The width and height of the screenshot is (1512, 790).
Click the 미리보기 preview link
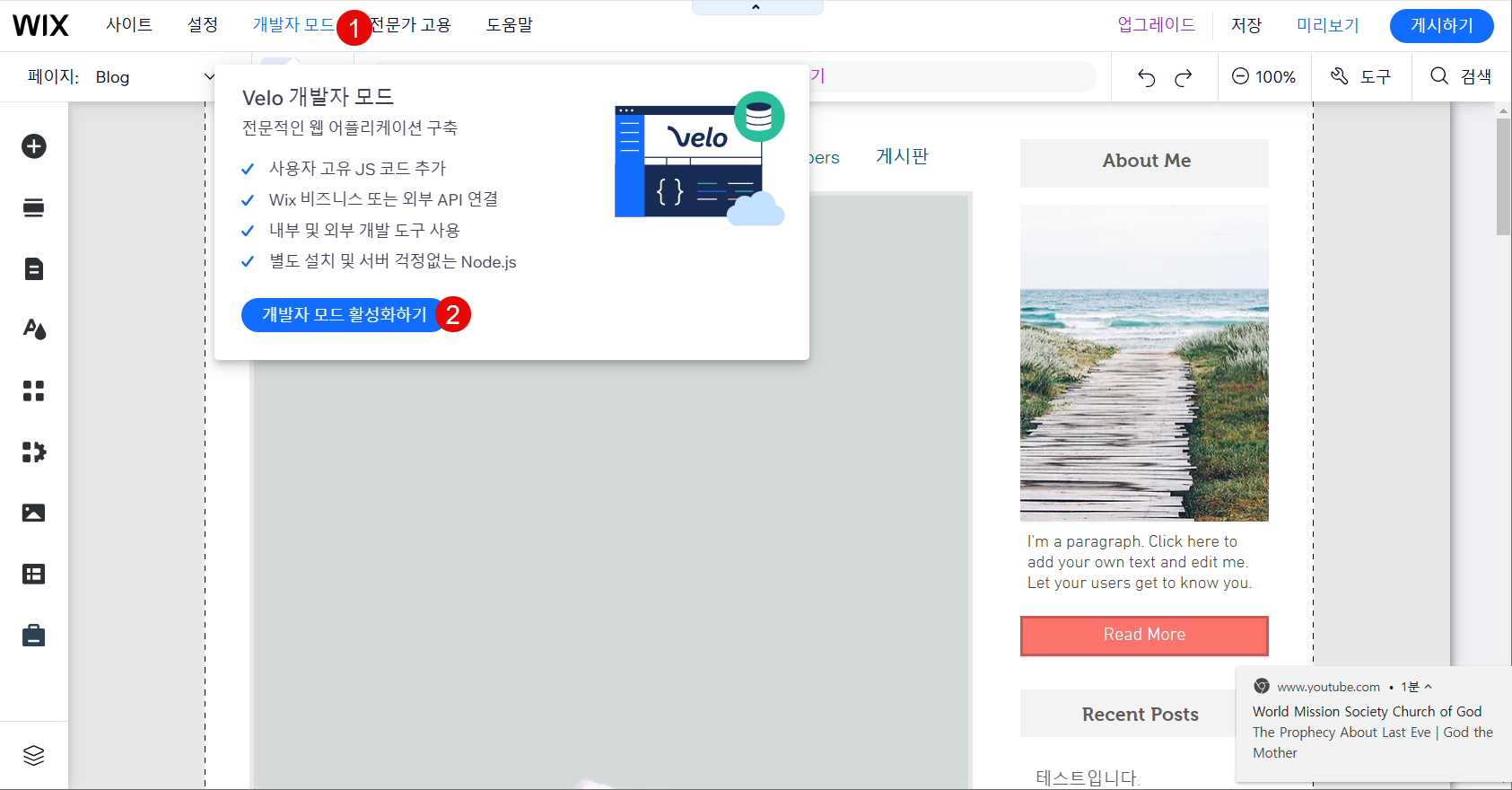click(x=1328, y=25)
